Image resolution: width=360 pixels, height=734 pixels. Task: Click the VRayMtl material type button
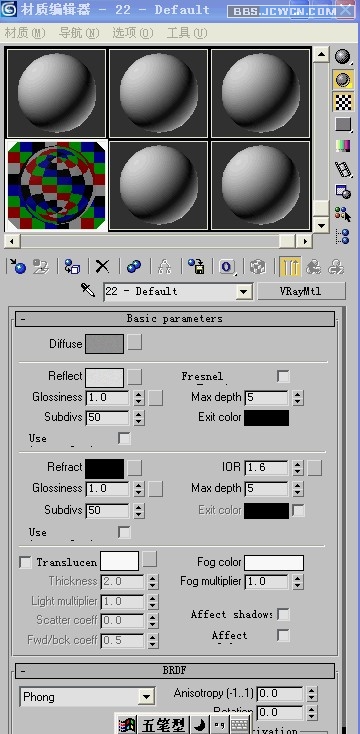(x=301, y=291)
